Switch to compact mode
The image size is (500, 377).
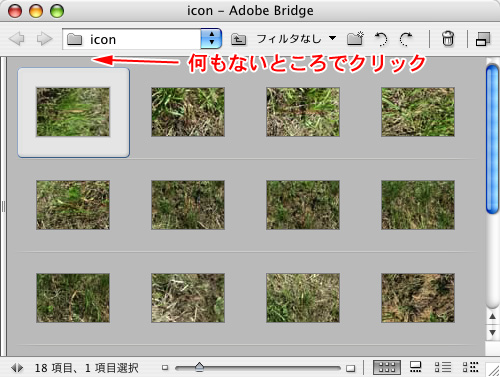483,39
